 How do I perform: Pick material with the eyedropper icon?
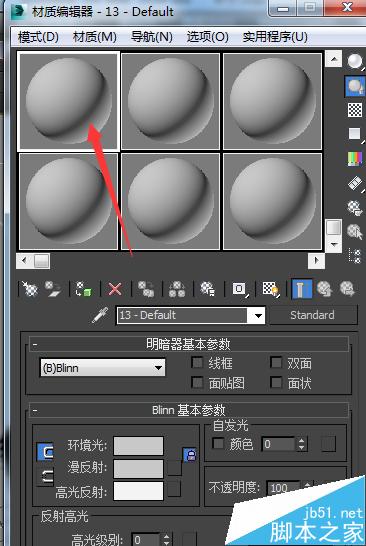[100, 315]
